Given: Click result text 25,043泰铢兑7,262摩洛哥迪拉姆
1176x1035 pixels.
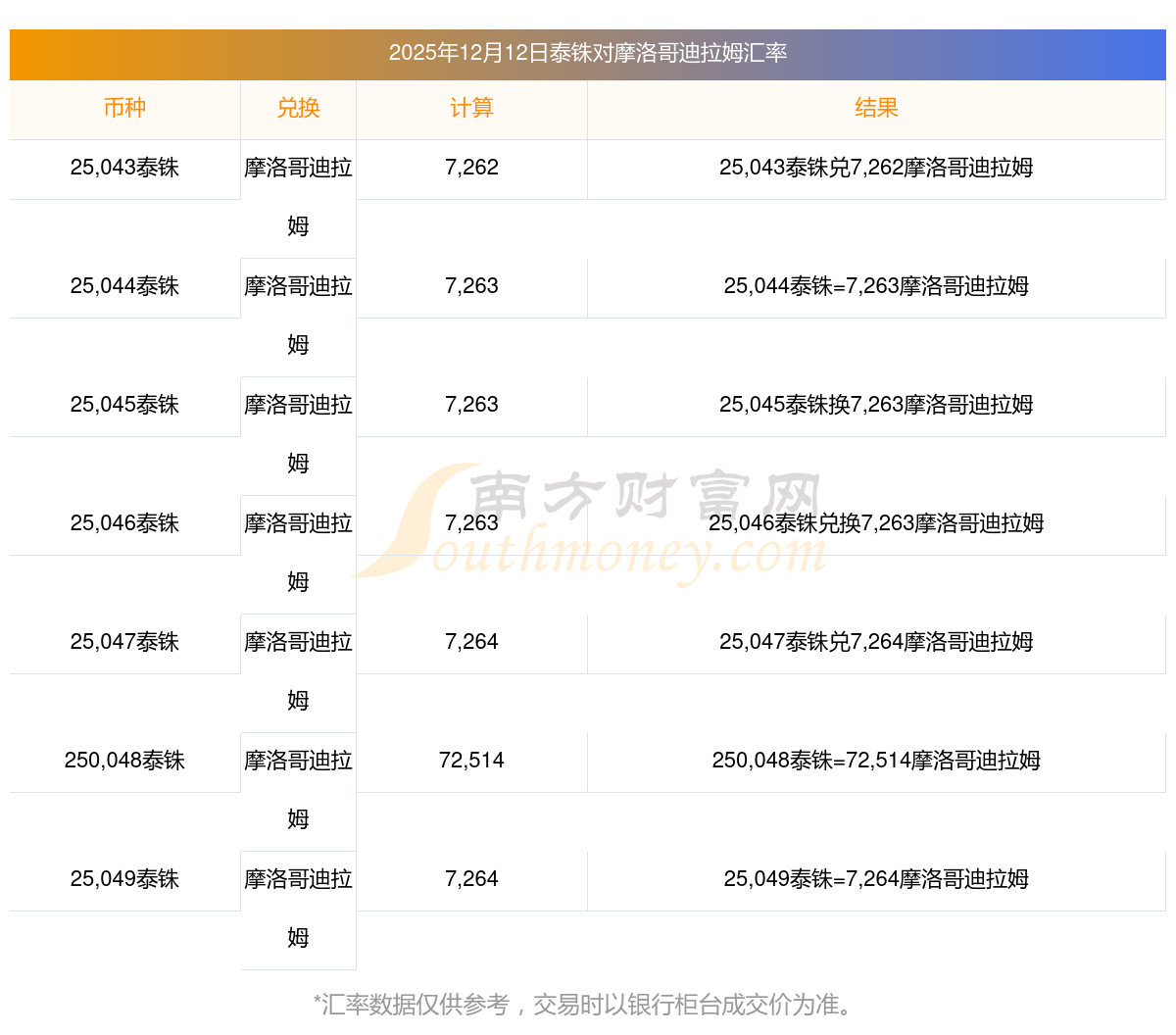Looking at the screenshot, I should [876, 168].
